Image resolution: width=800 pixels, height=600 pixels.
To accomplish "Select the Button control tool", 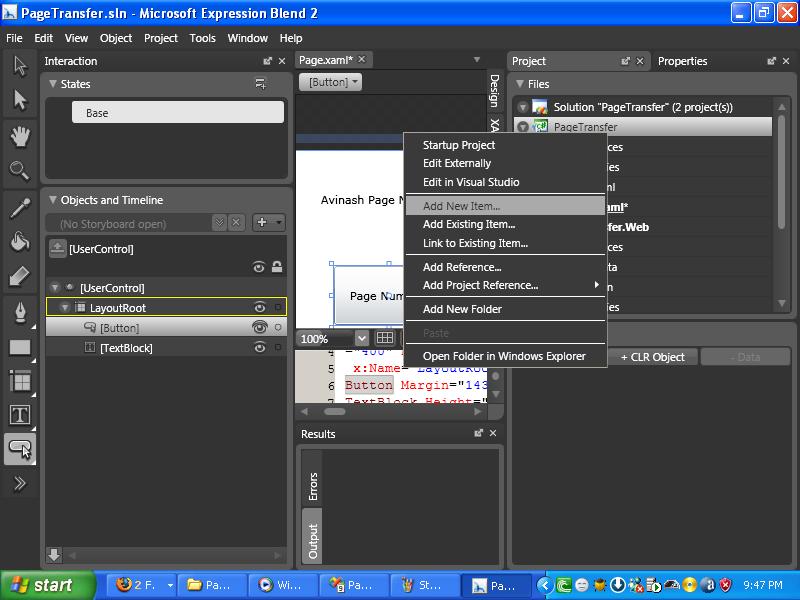I will click(x=20, y=449).
